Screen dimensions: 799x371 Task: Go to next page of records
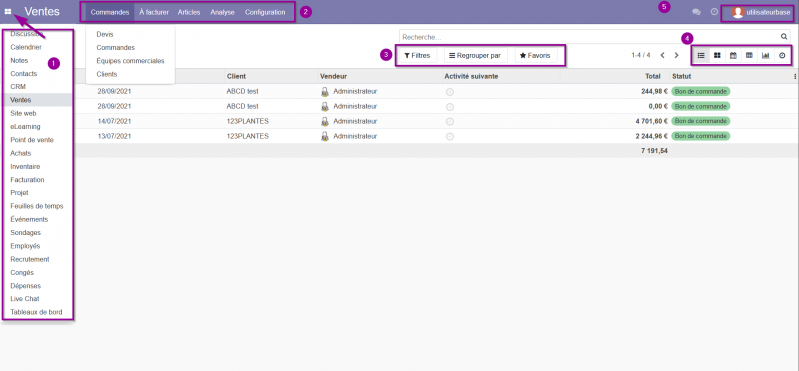coord(677,55)
